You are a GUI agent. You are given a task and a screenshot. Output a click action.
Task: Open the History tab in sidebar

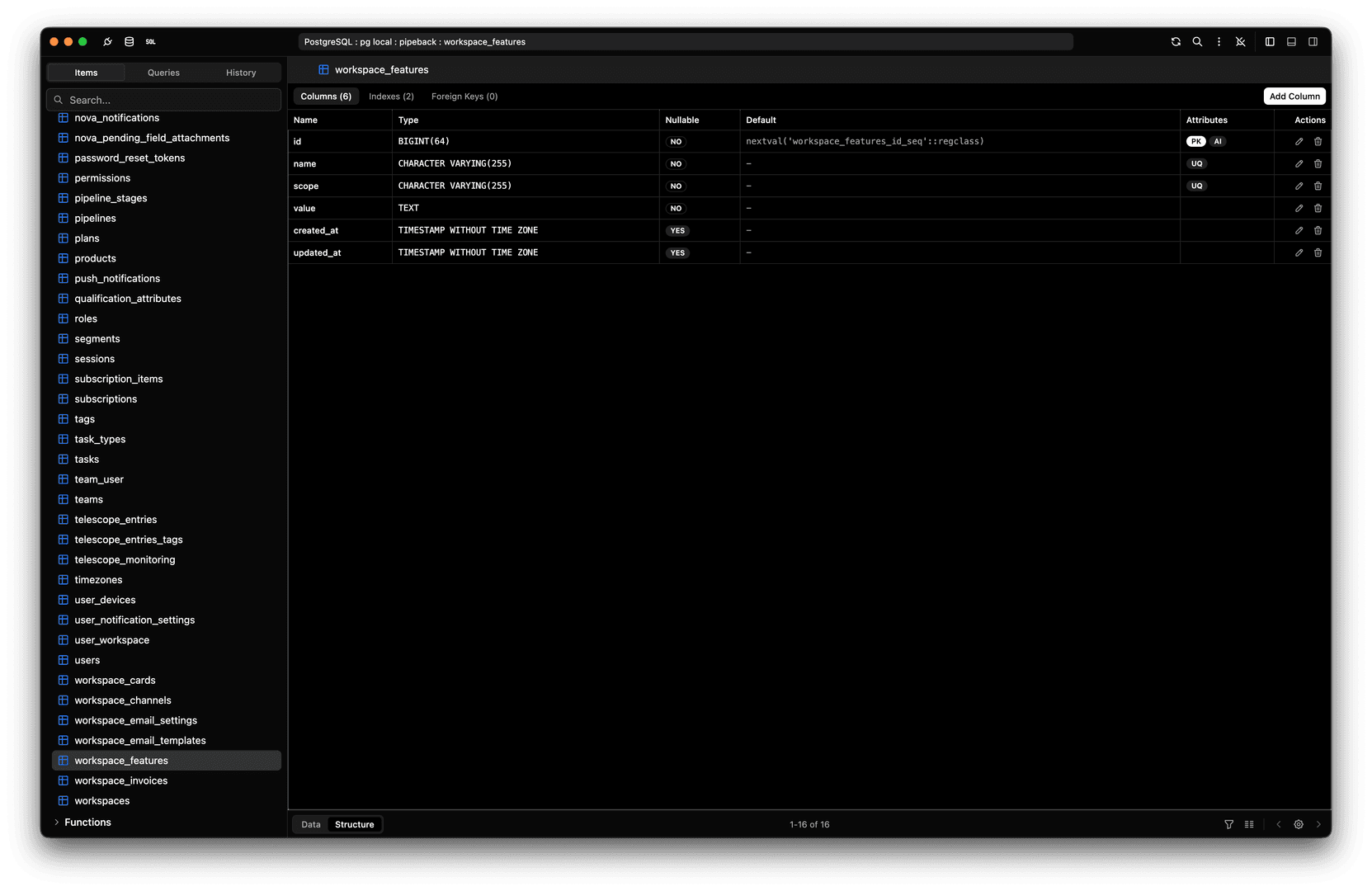(x=241, y=73)
